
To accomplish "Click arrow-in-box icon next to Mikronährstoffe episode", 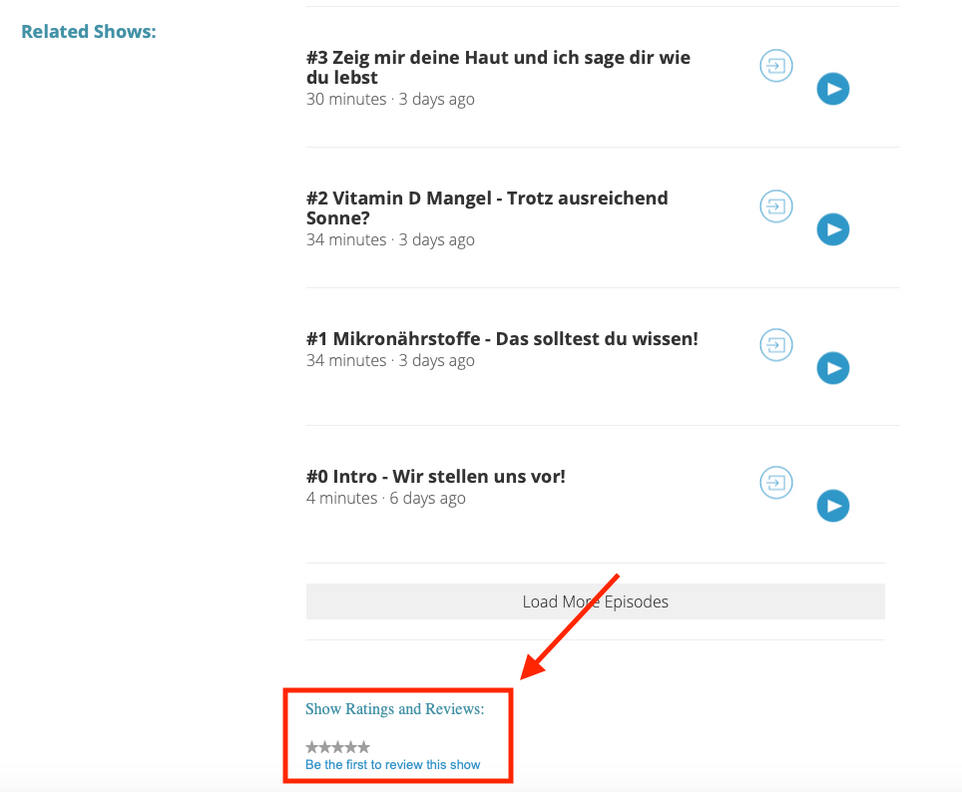I will point(776,345).
